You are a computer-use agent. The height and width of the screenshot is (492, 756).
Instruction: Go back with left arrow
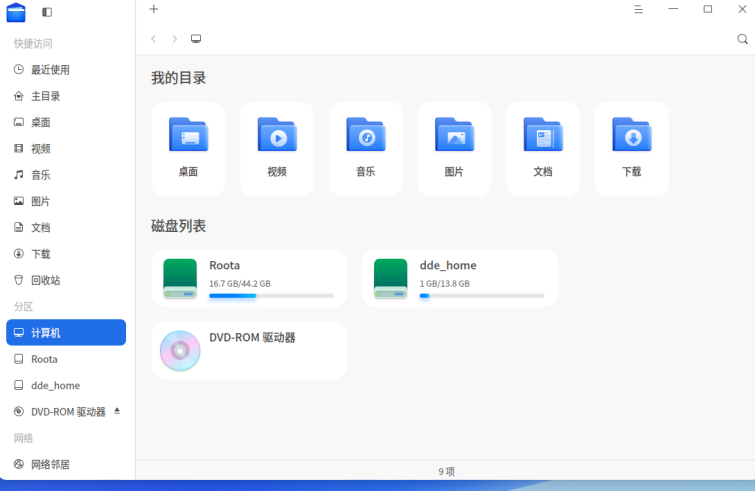(x=154, y=39)
